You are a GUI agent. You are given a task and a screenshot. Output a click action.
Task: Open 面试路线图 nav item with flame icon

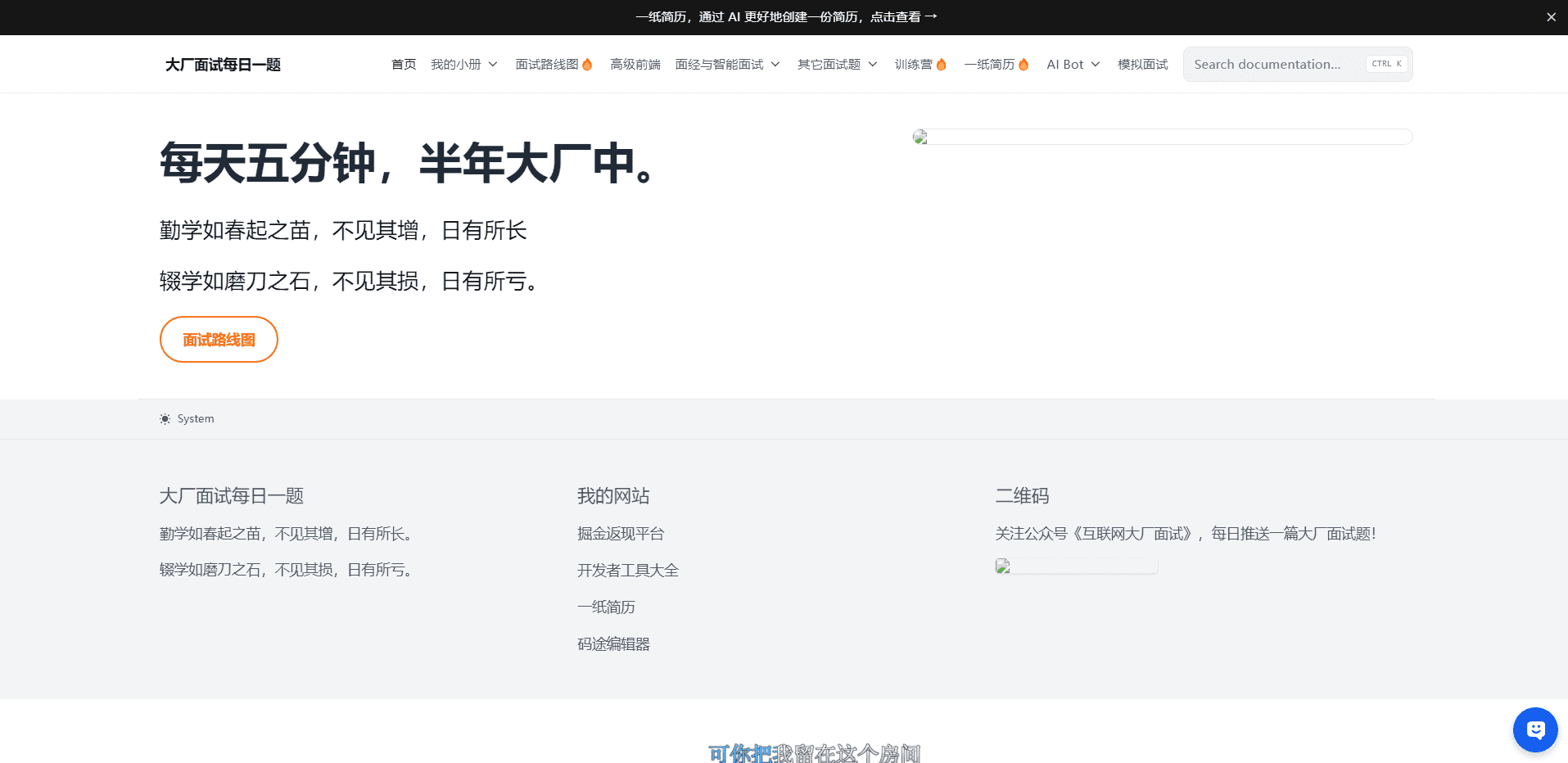coord(554,65)
